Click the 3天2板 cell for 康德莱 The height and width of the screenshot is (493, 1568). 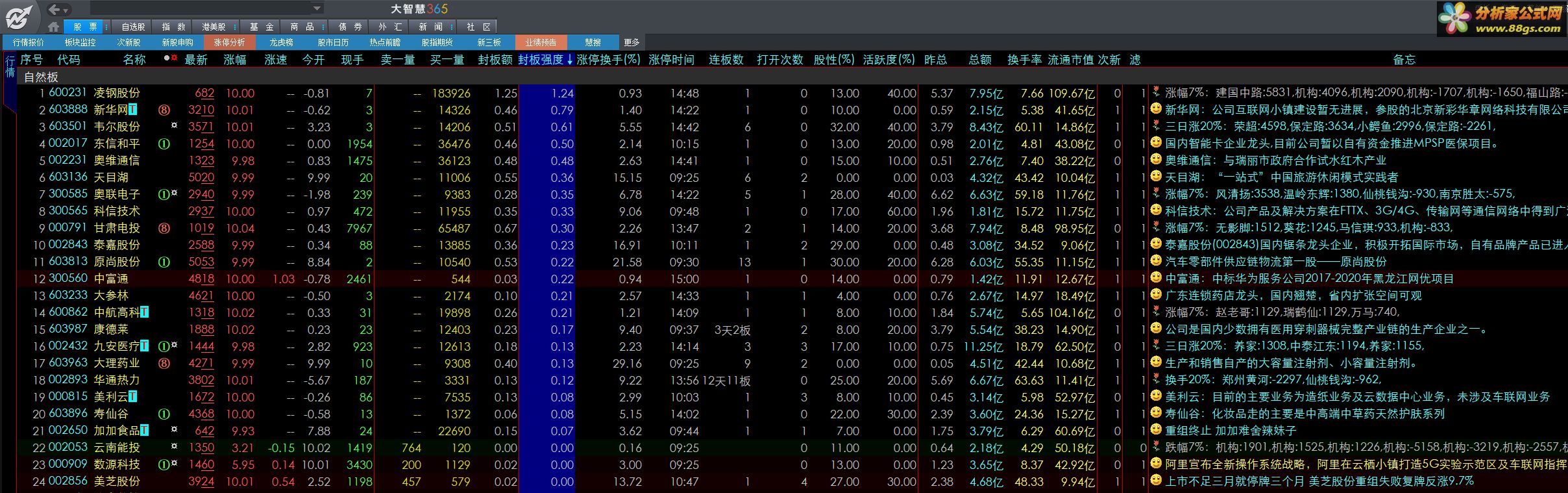[732, 330]
